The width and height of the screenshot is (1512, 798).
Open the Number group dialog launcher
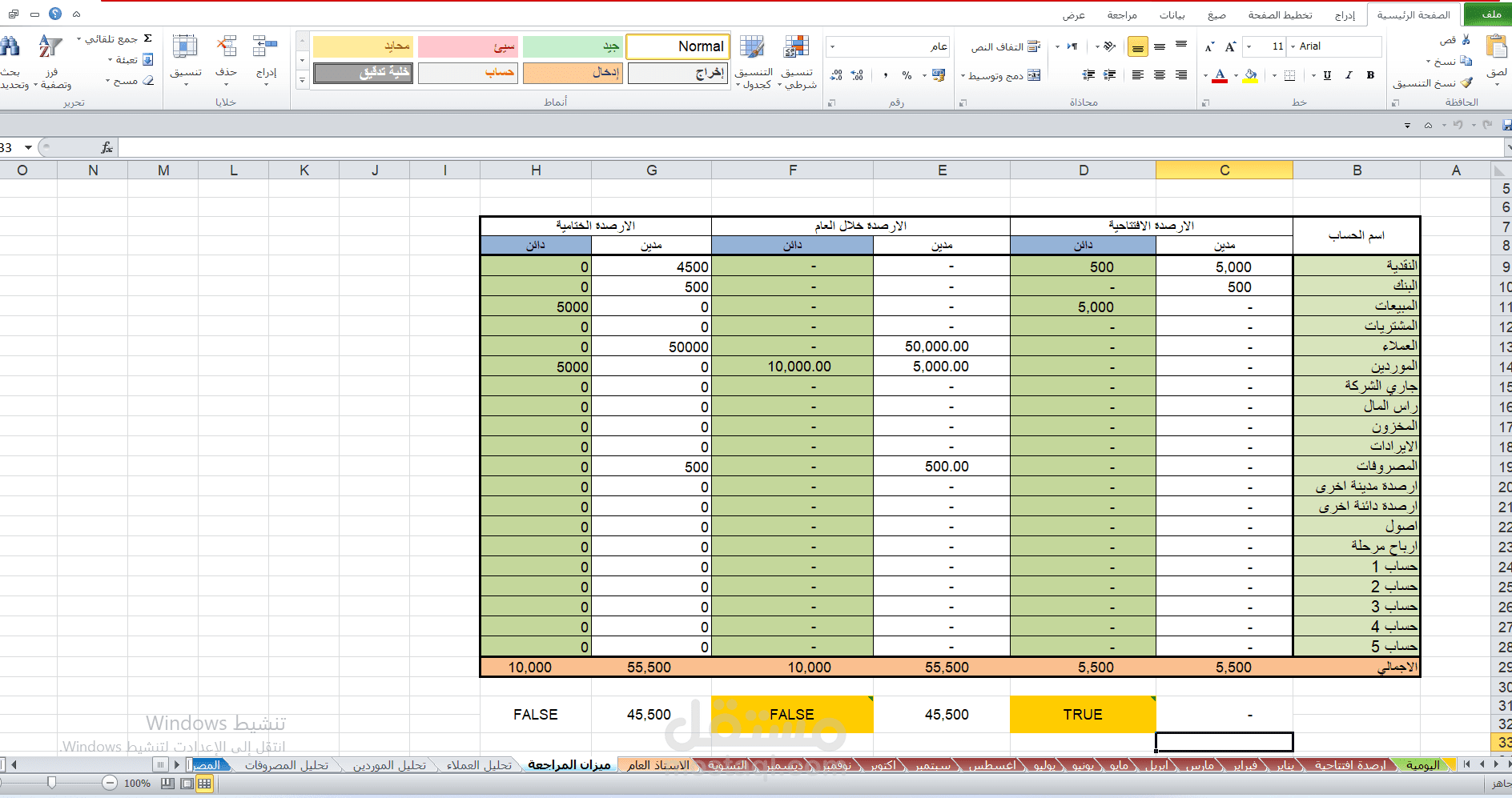[x=831, y=102]
